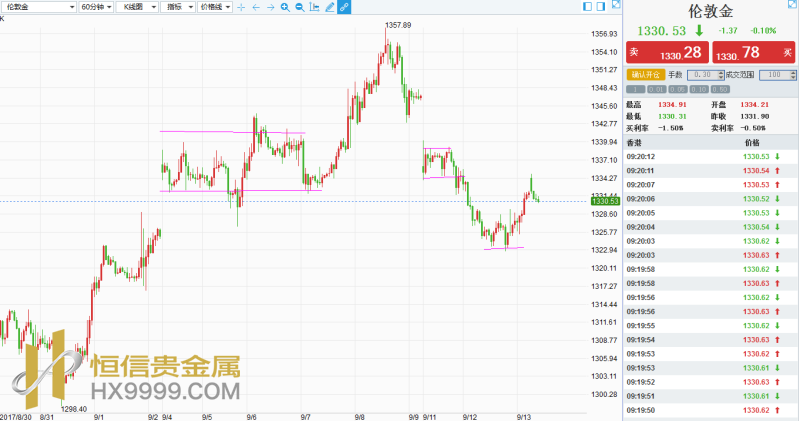This screenshot has height=421, width=800.
Task: Click the crosshair cursor tool icon
Action: [241, 7]
